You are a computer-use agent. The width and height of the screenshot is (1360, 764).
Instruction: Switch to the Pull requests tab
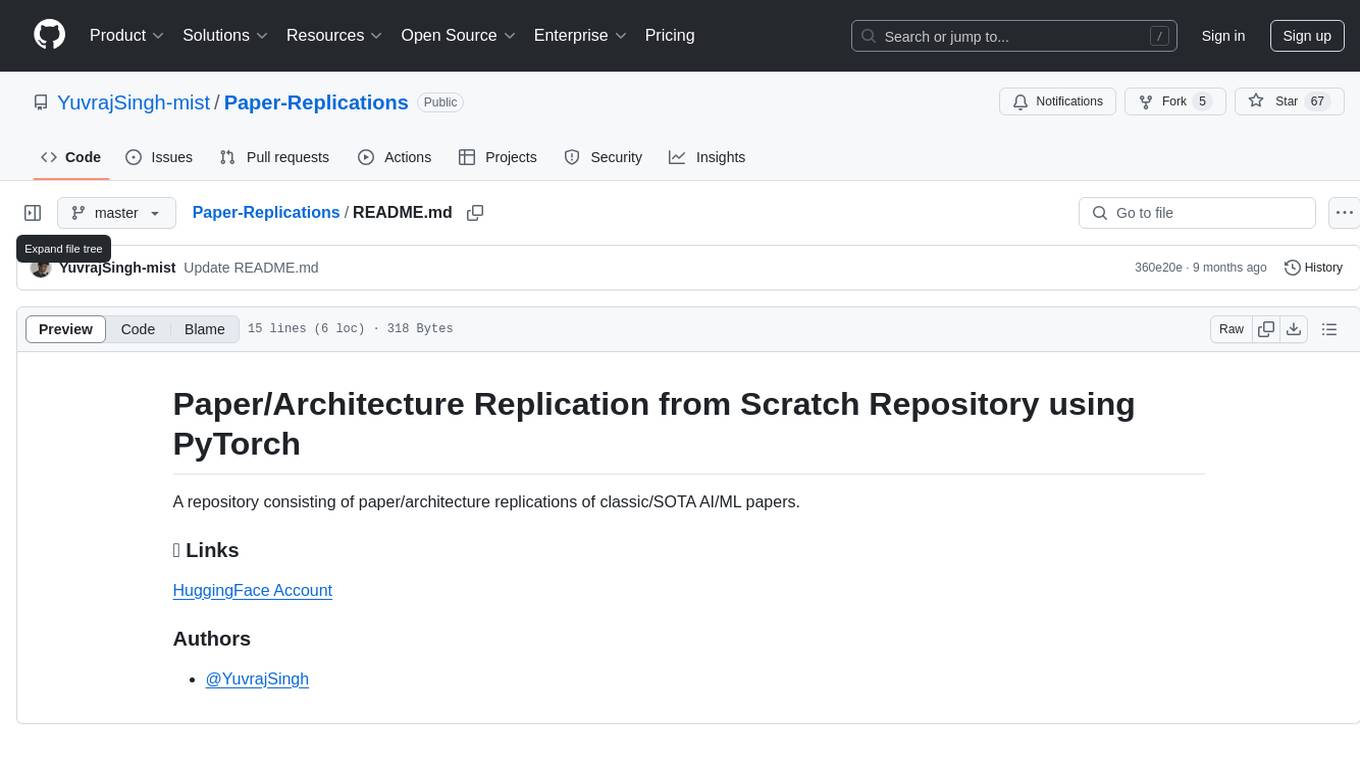(x=274, y=157)
